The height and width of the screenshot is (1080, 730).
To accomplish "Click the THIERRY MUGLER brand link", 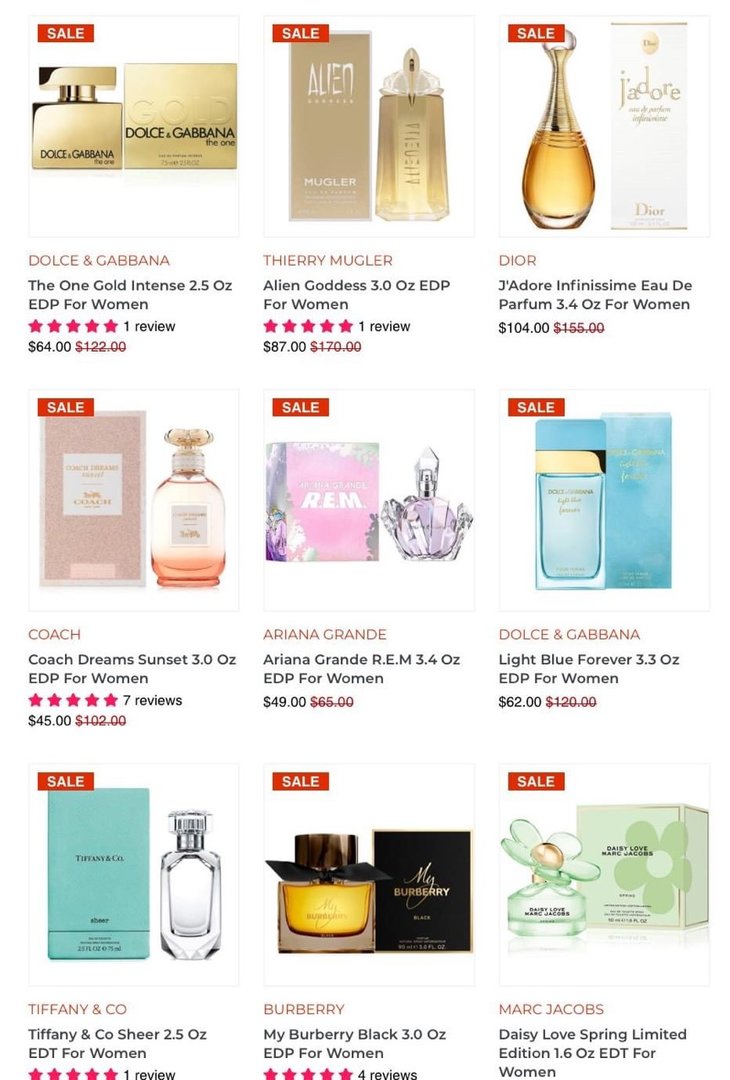I will [x=328, y=260].
